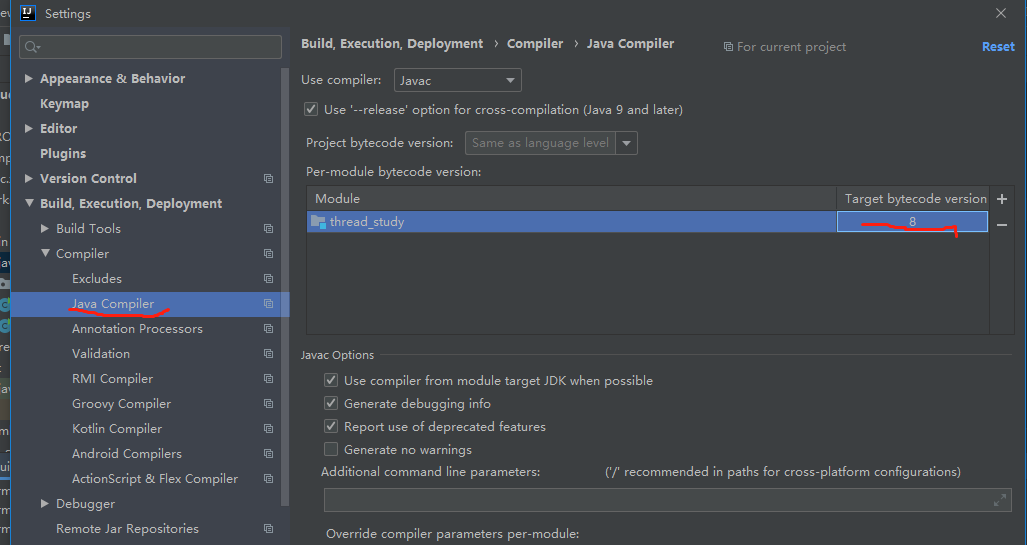Click the project-level icon beside RMI Compiler
This screenshot has width=1027, height=545.
[269, 379]
